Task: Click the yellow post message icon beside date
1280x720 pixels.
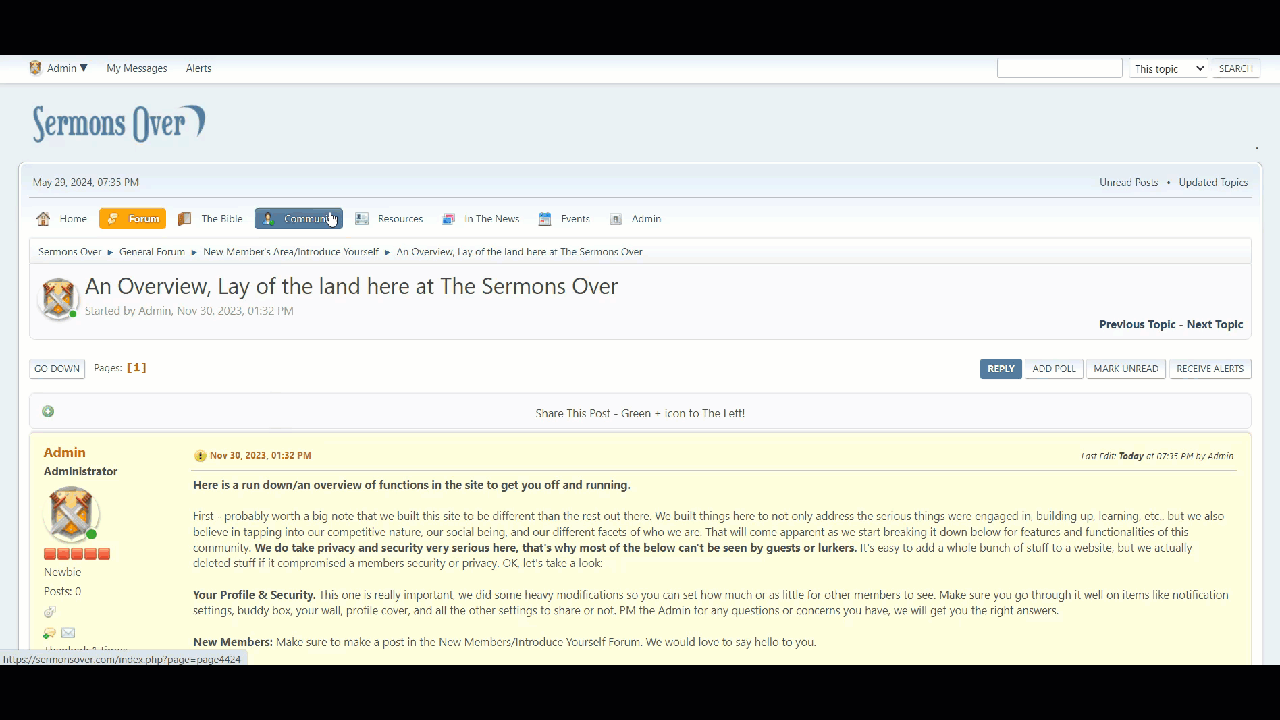Action: [x=200, y=456]
